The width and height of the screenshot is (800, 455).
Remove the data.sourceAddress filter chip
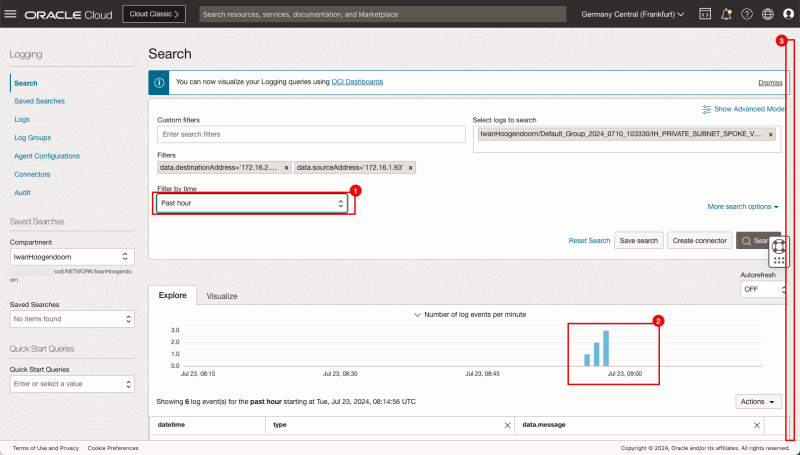coord(410,168)
